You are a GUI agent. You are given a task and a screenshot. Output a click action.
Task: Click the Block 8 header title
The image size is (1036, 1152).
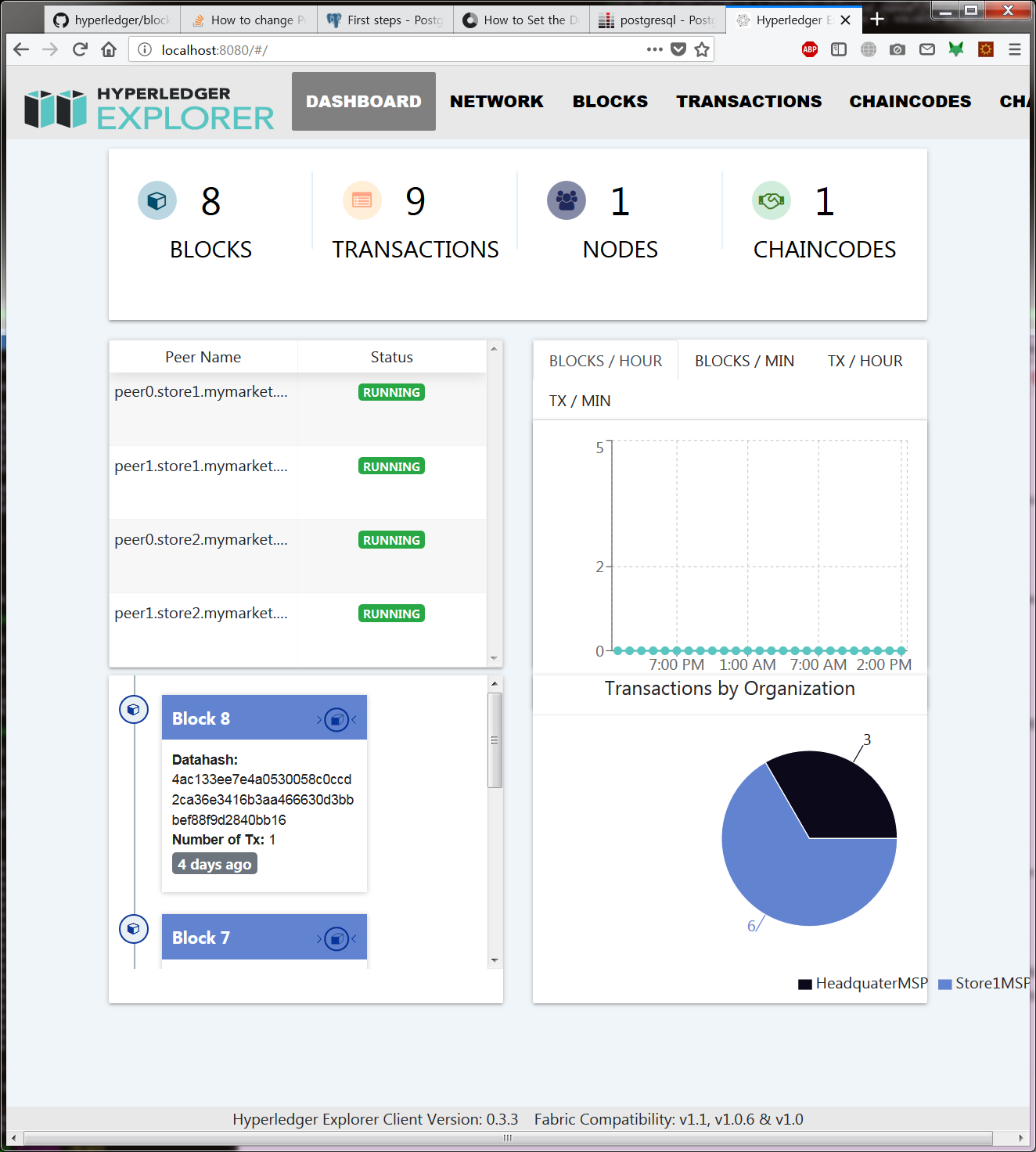coord(201,718)
